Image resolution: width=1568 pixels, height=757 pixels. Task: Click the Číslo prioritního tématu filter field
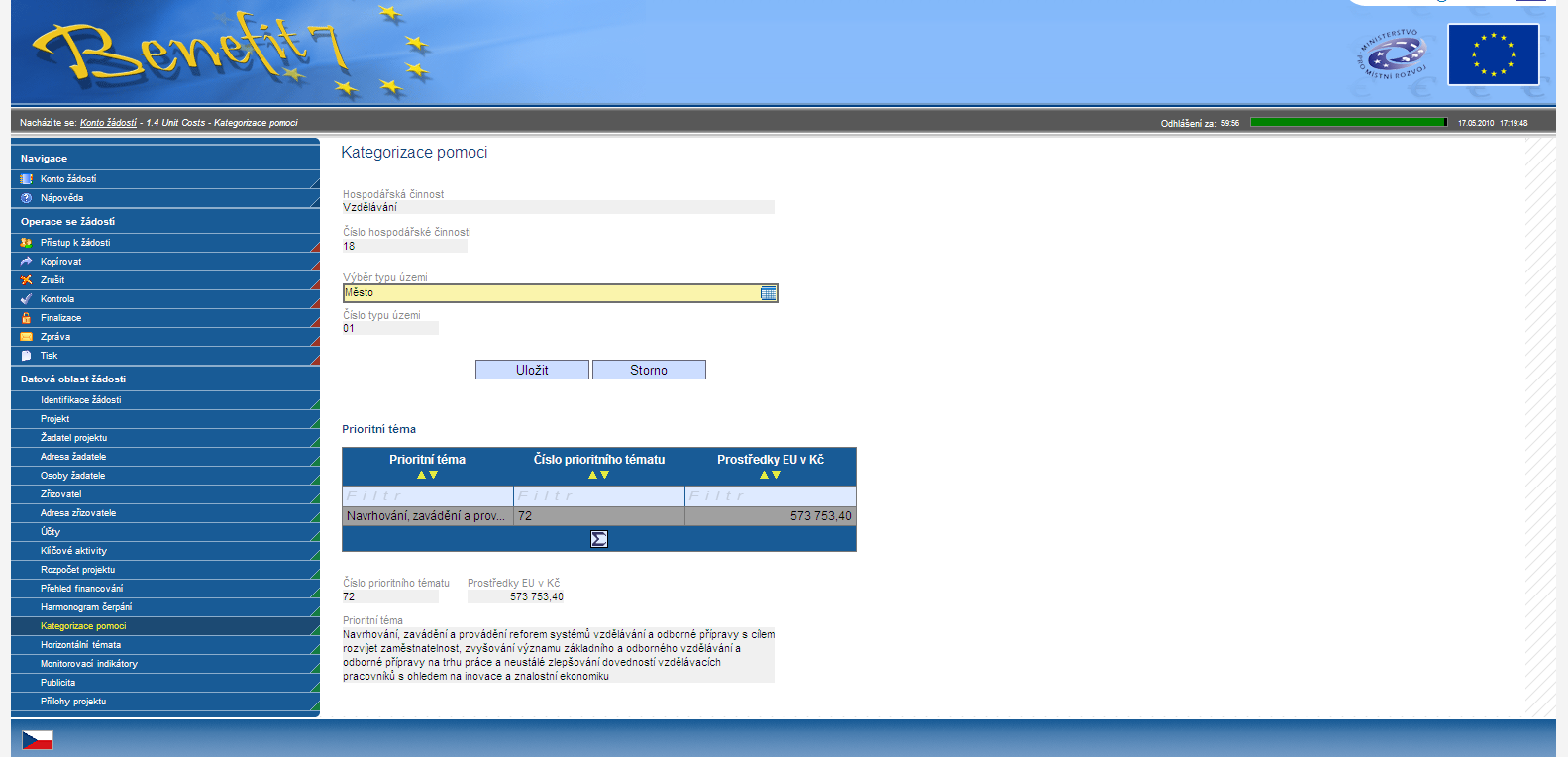pyautogui.click(x=599, y=496)
